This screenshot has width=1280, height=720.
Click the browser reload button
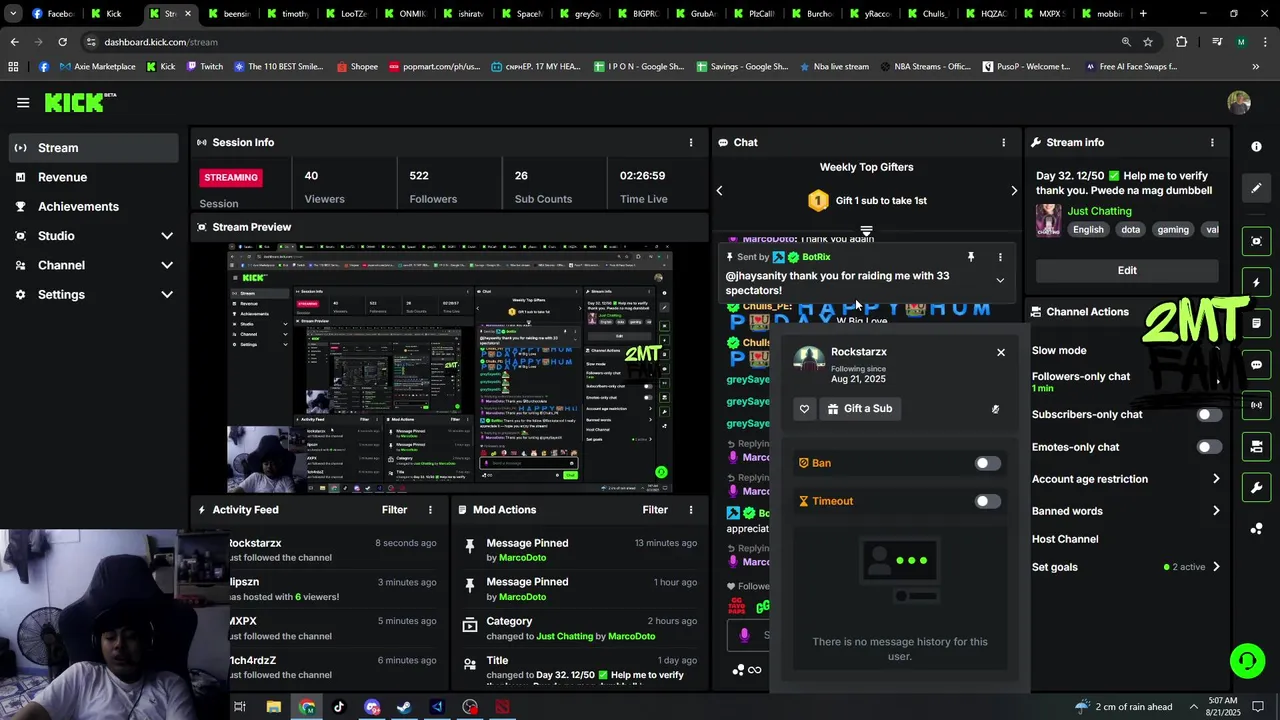click(x=62, y=42)
